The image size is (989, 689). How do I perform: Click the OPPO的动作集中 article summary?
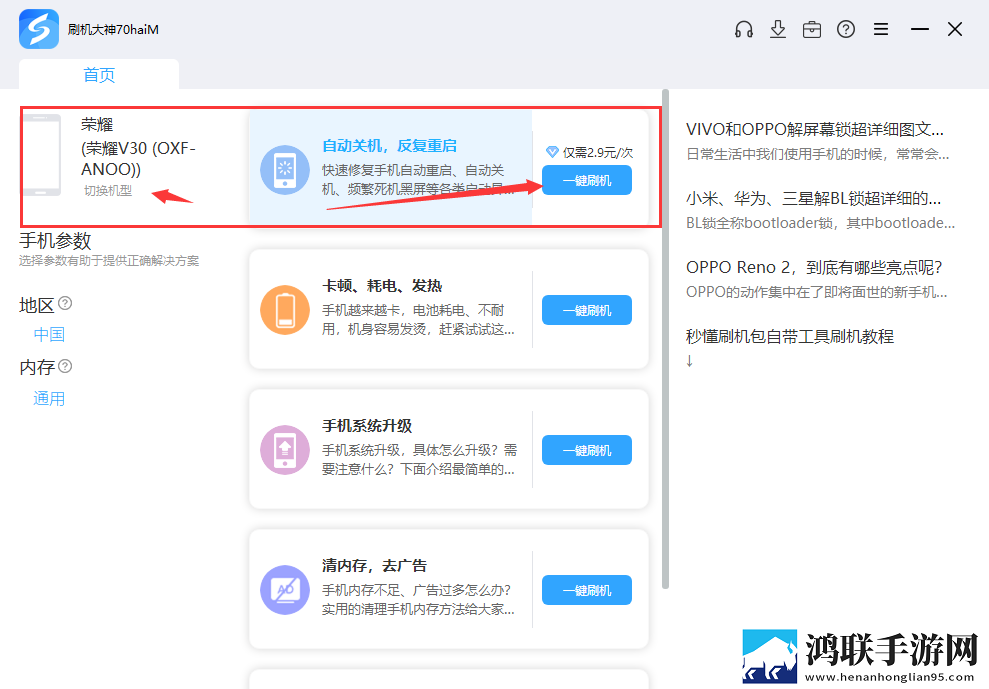(816, 292)
